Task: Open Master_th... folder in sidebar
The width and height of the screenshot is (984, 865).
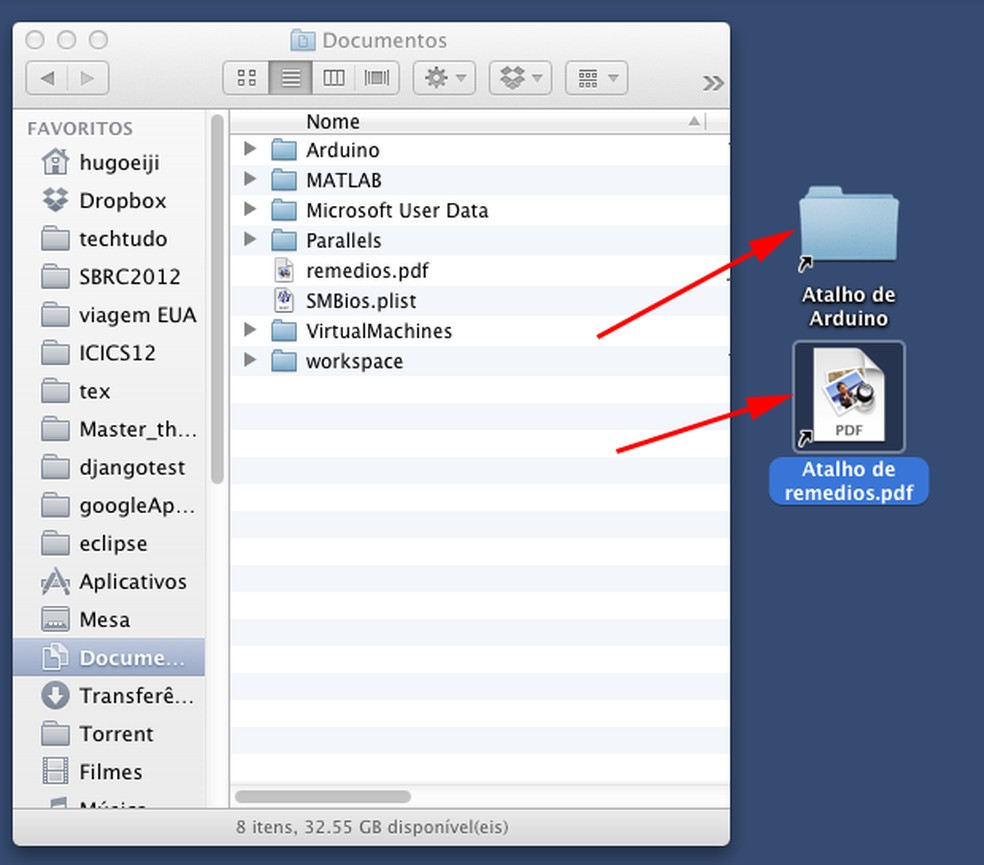Action: 109,429
